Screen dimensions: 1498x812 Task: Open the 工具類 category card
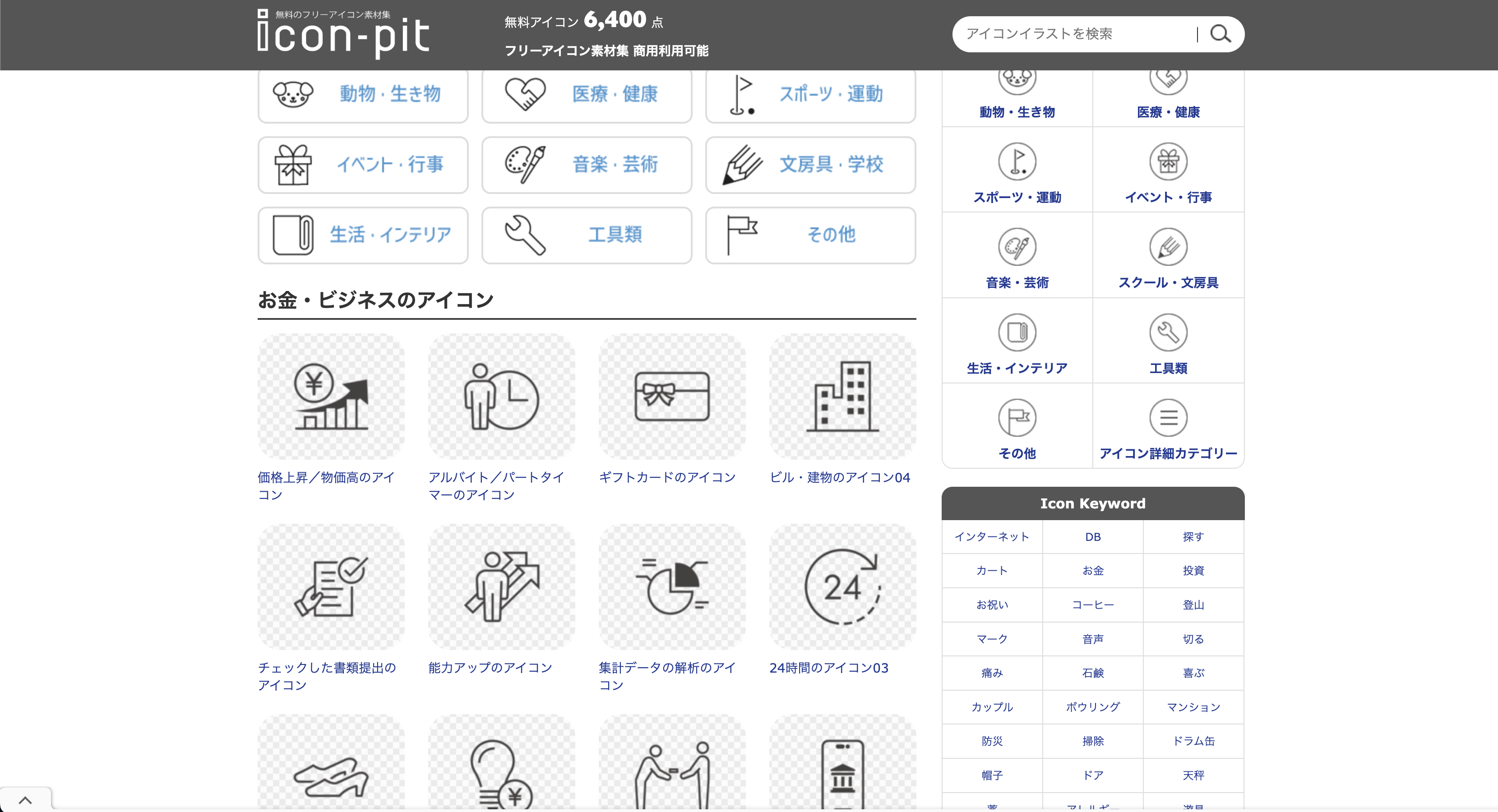click(x=587, y=235)
